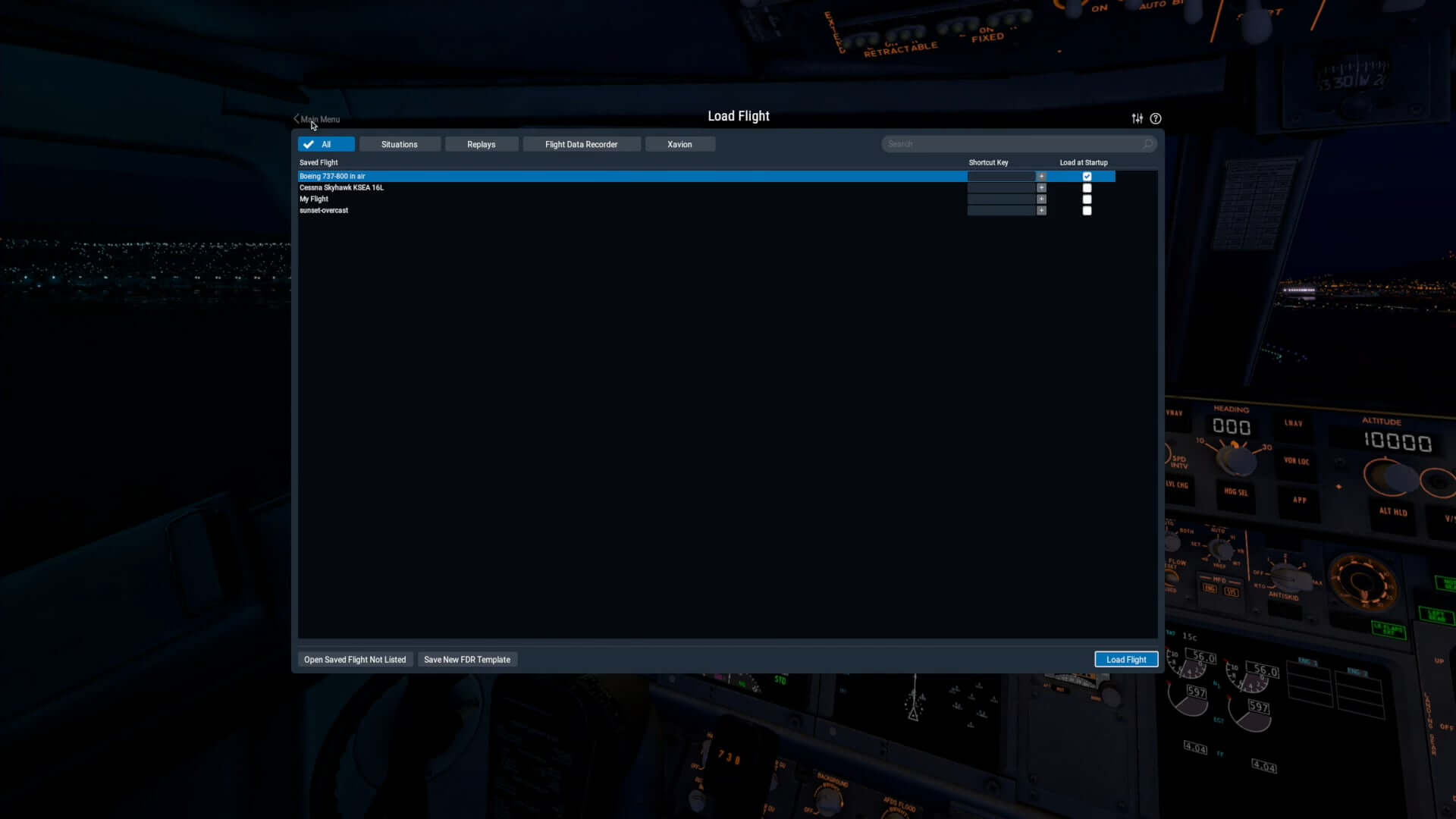This screenshot has height=819, width=1456.
Task: Click the Flight Data Recorder tab
Action: (x=581, y=143)
